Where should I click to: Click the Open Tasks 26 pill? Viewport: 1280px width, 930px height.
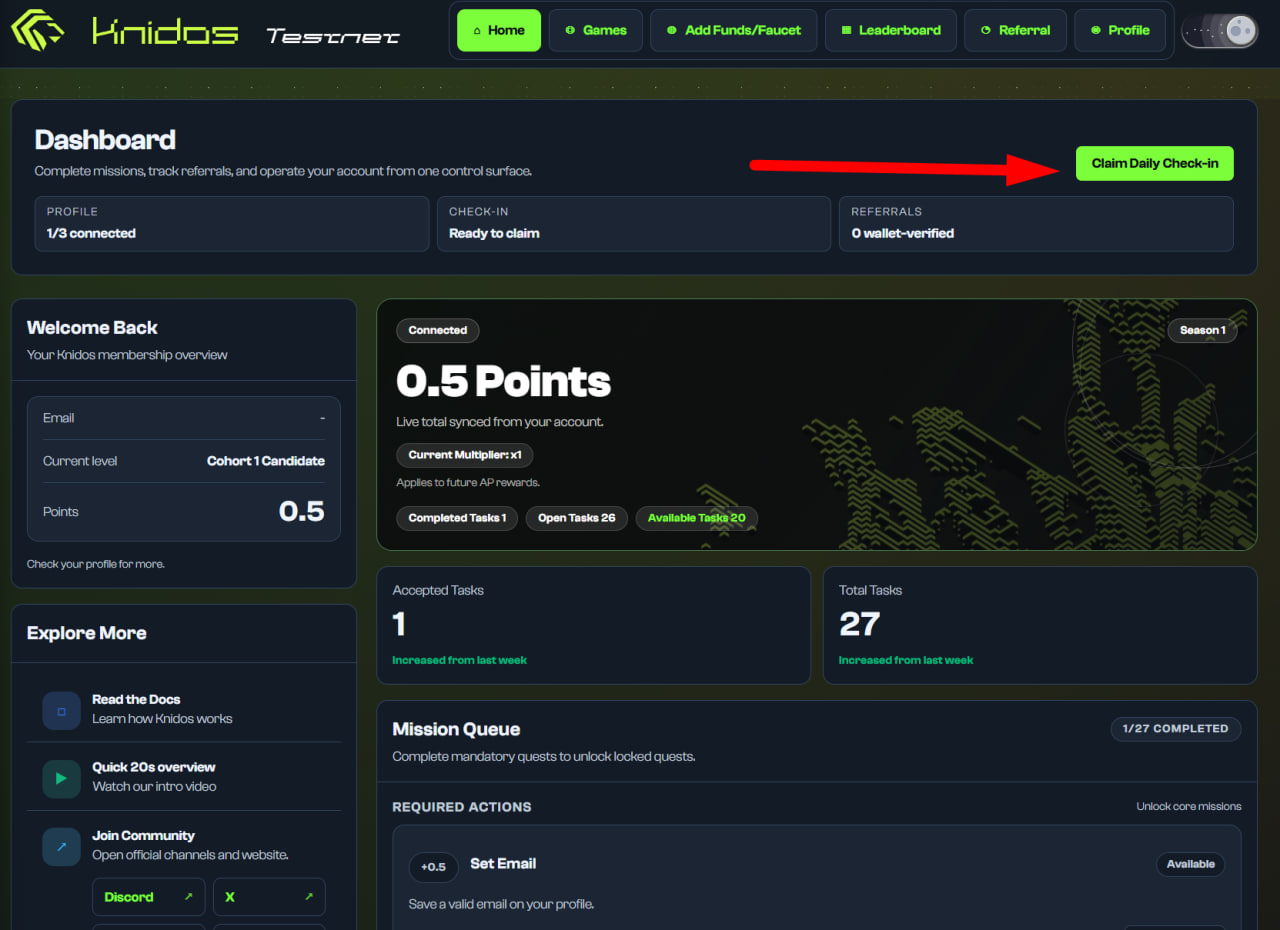pos(577,518)
